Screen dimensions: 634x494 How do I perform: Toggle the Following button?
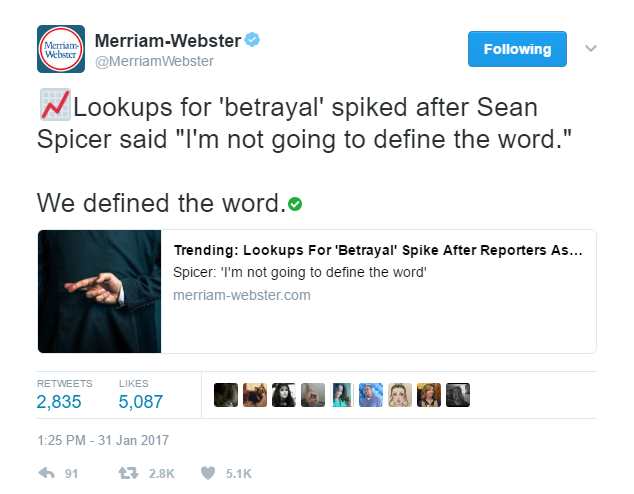(x=517, y=49)
